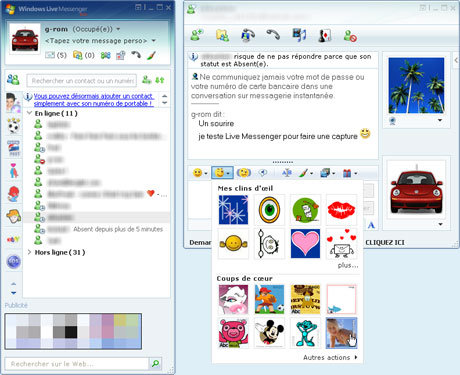Click the palm trees contact display picture

coord(416,86)
